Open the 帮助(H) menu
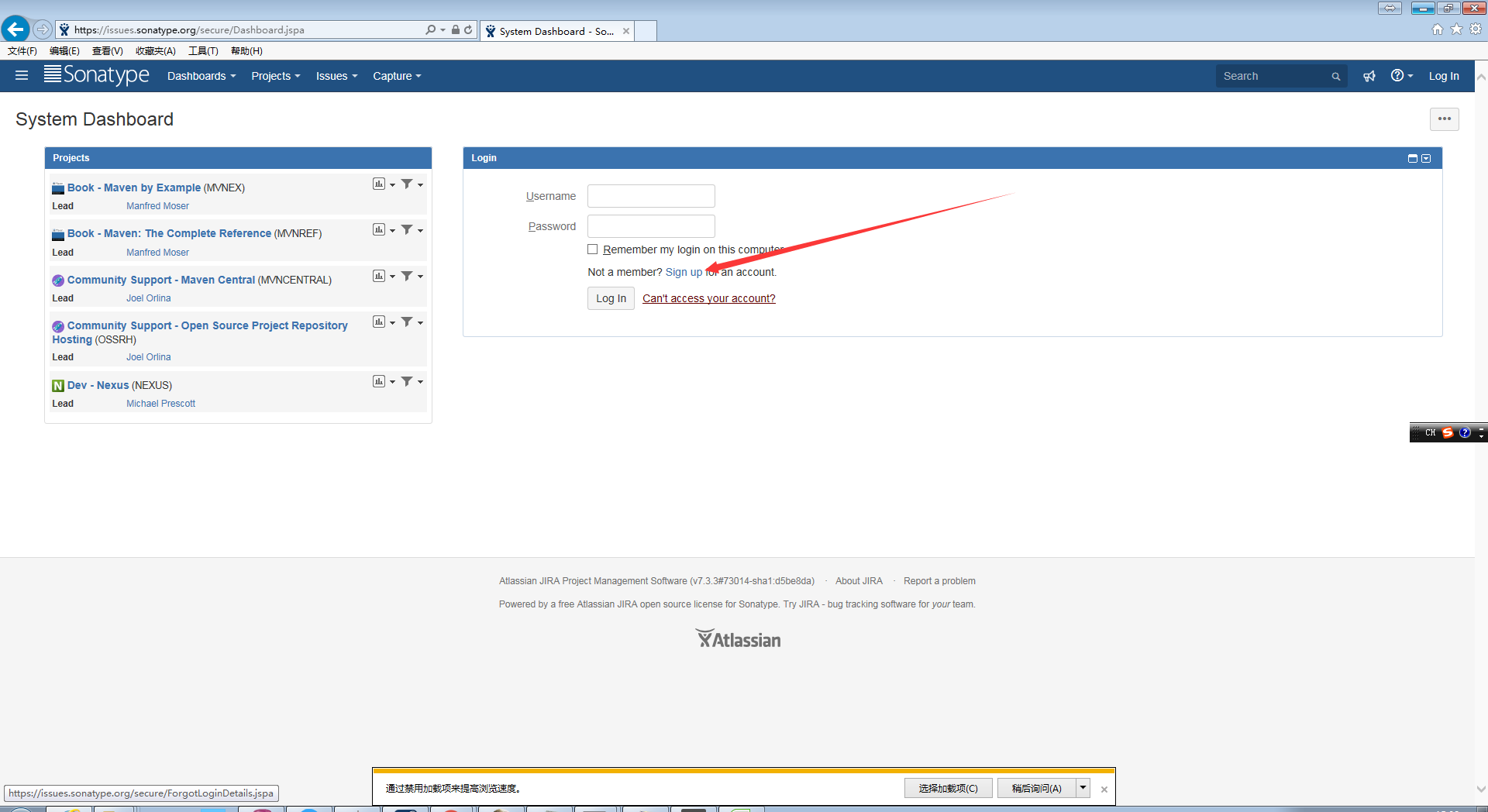This screenshot has height=812, width=1488. point(246,51)
